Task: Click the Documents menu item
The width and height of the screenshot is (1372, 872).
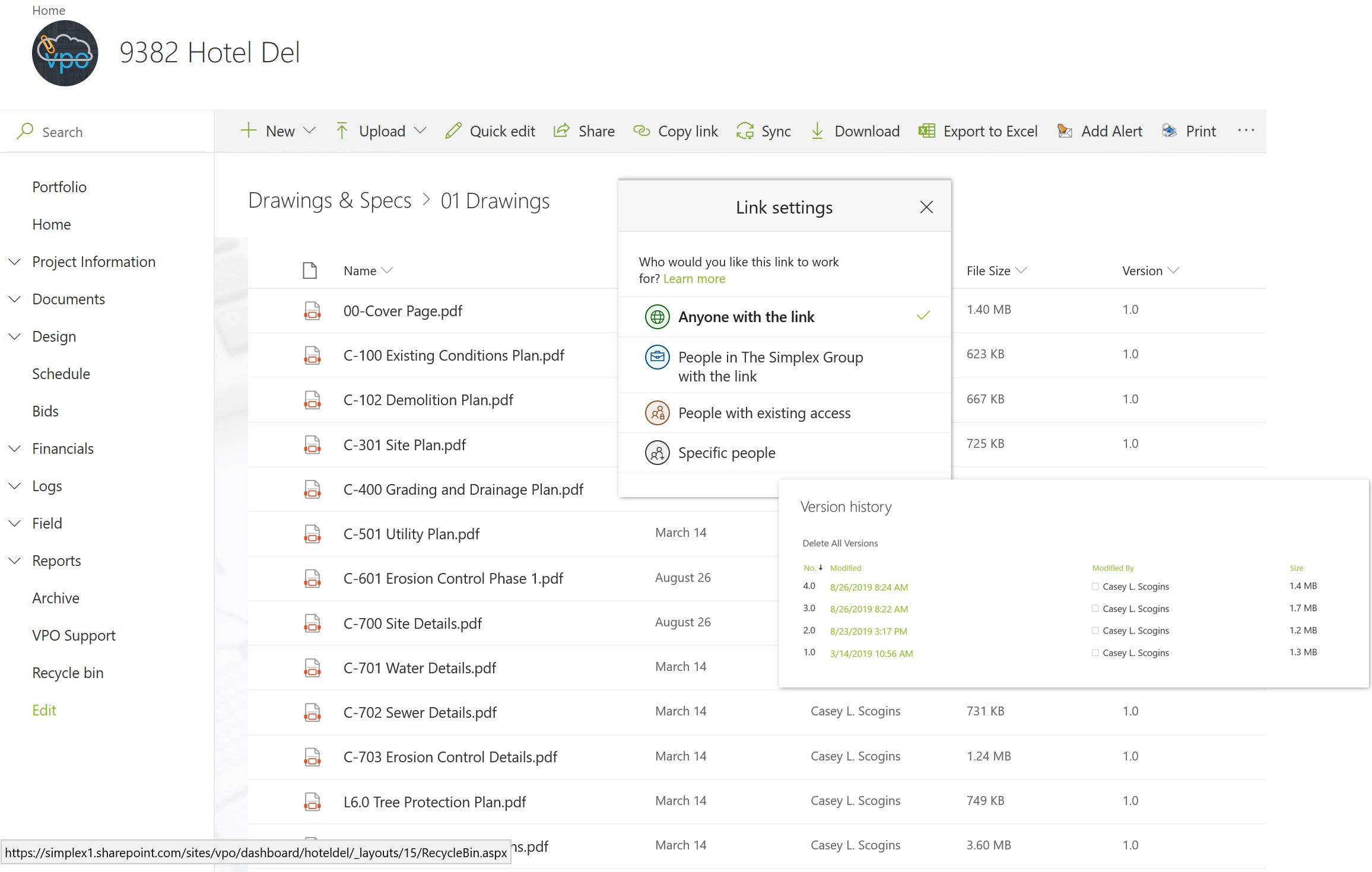Action: point(67,299)
